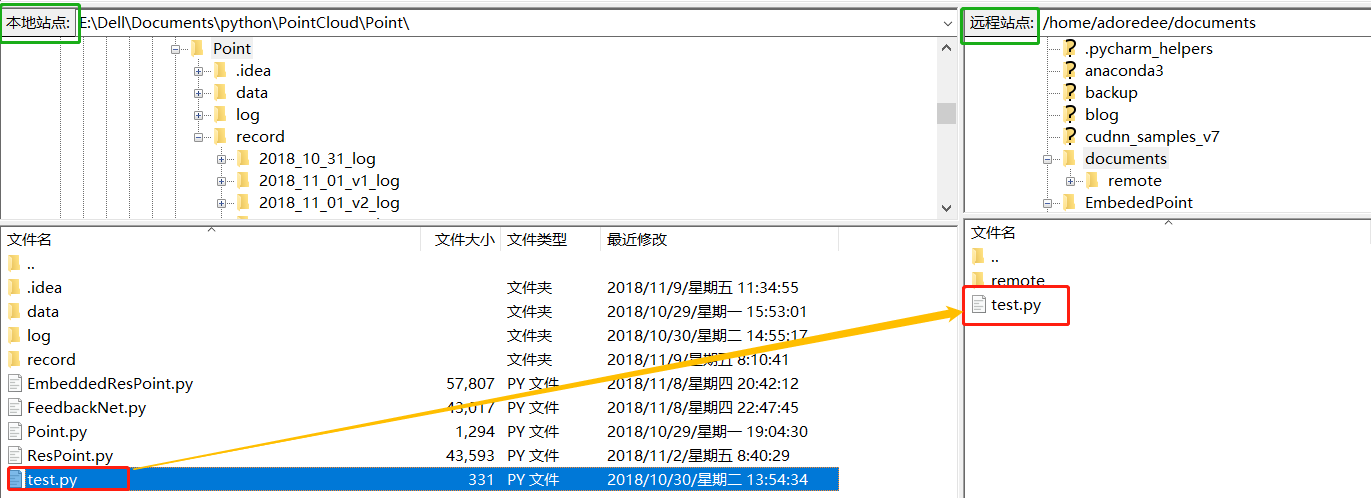This screenshot has width=1371, height=498.
Task: Click the parent directory icon in remote list
Action: (x=978, y=256)
